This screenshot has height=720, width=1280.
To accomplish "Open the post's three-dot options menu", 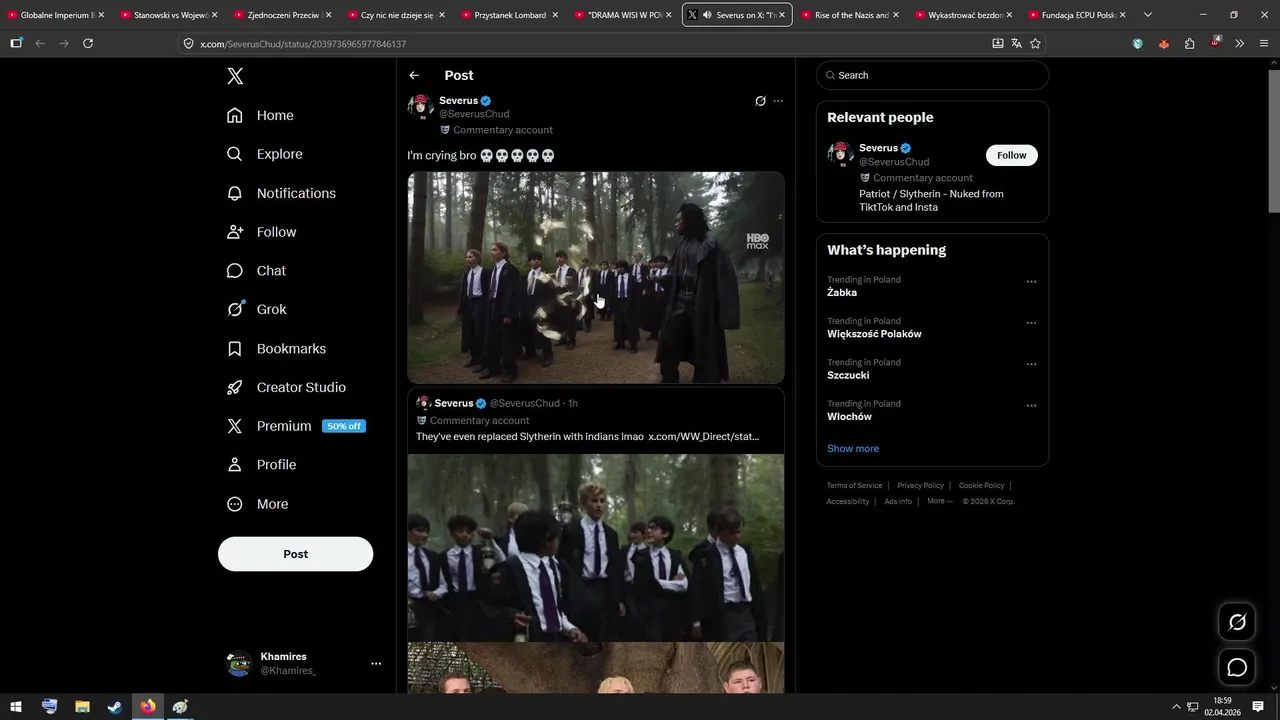I will [x=778, y=101].
